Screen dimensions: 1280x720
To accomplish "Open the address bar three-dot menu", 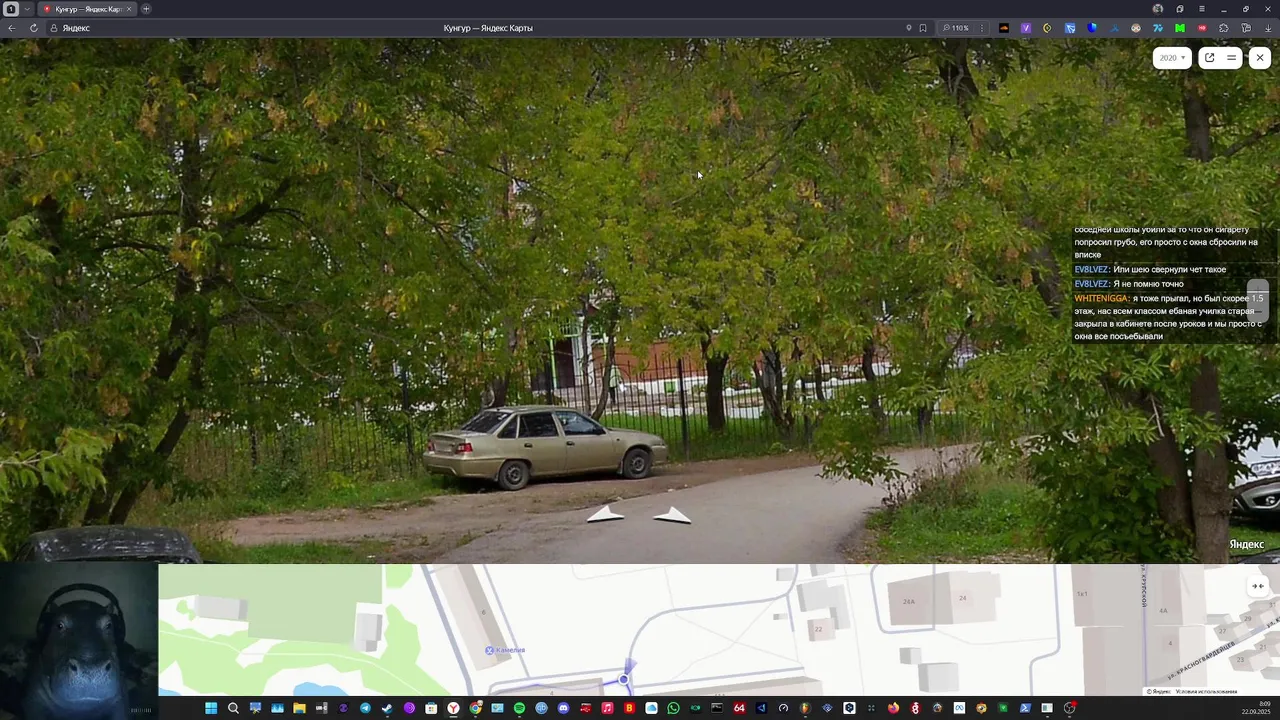I will pyautogui.click(x=982, y=28).
